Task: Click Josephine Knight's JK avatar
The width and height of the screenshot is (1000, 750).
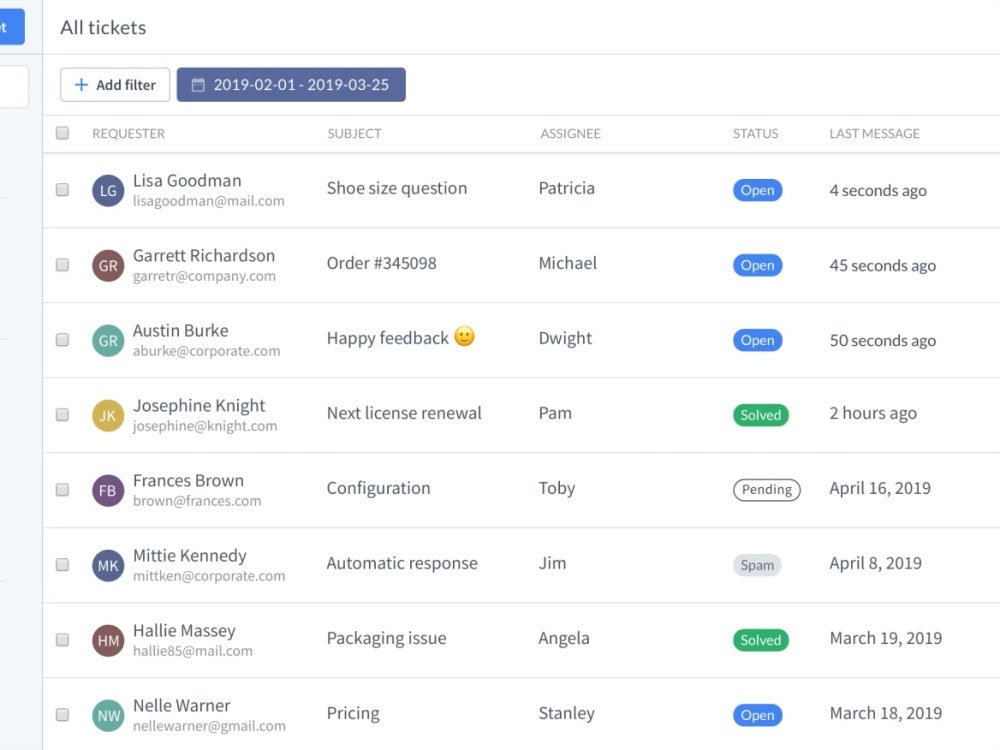Action: pos(107,414)
